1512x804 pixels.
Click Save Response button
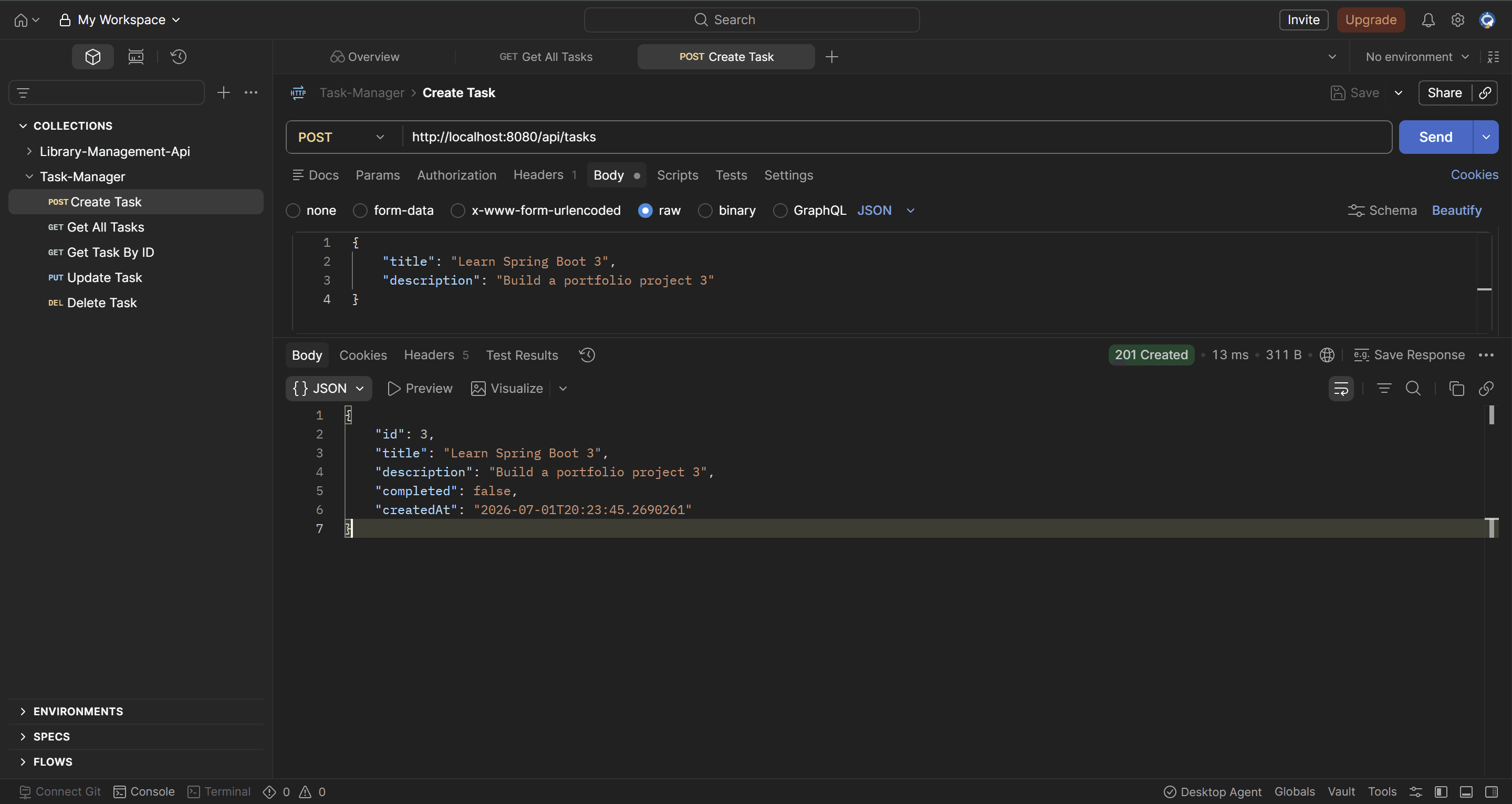1409,354
